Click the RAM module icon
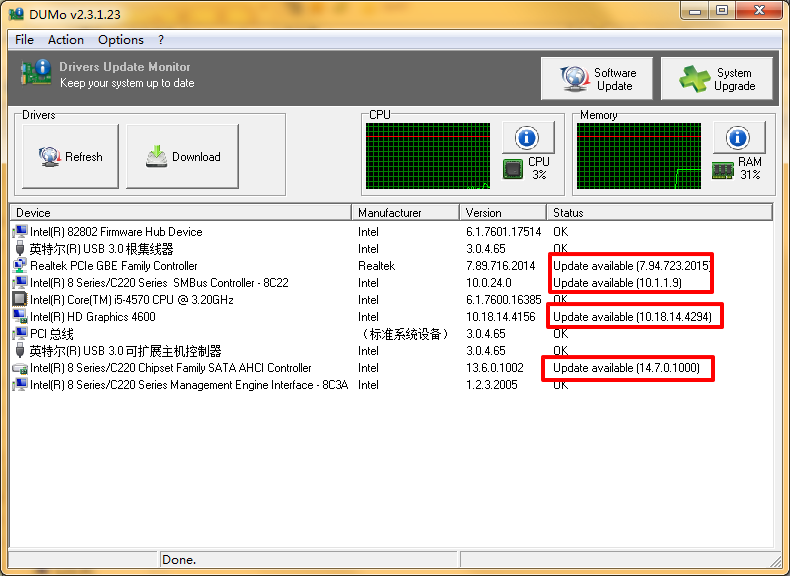This screenshot has height=576, width=790. point(723,170)
